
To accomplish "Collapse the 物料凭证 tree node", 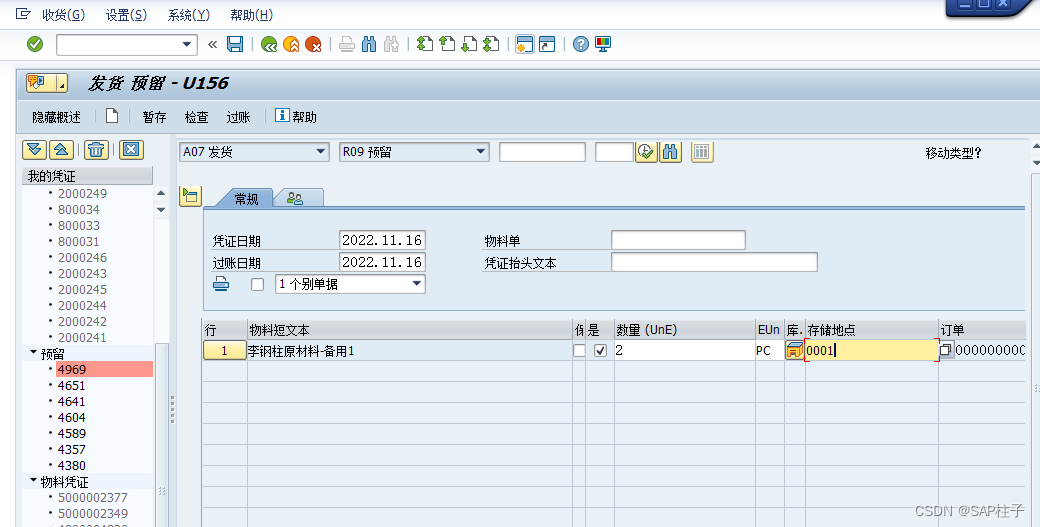I will click(x=33, y=481).
